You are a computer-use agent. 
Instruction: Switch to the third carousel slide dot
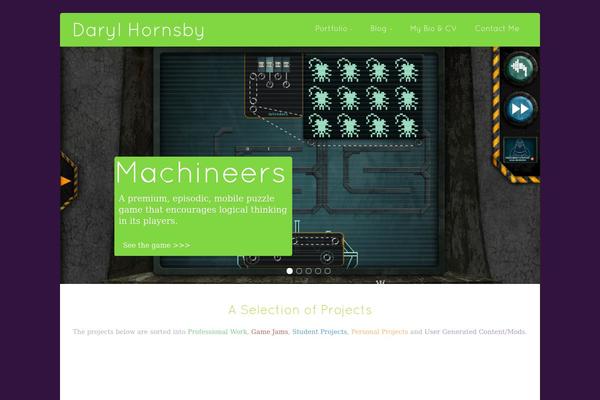pos(308,271)
